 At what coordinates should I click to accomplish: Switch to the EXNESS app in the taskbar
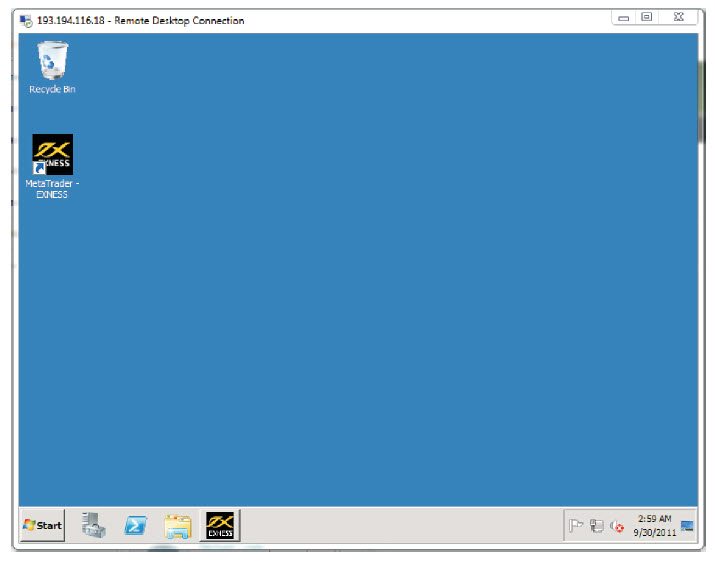(x=219, y=525)
